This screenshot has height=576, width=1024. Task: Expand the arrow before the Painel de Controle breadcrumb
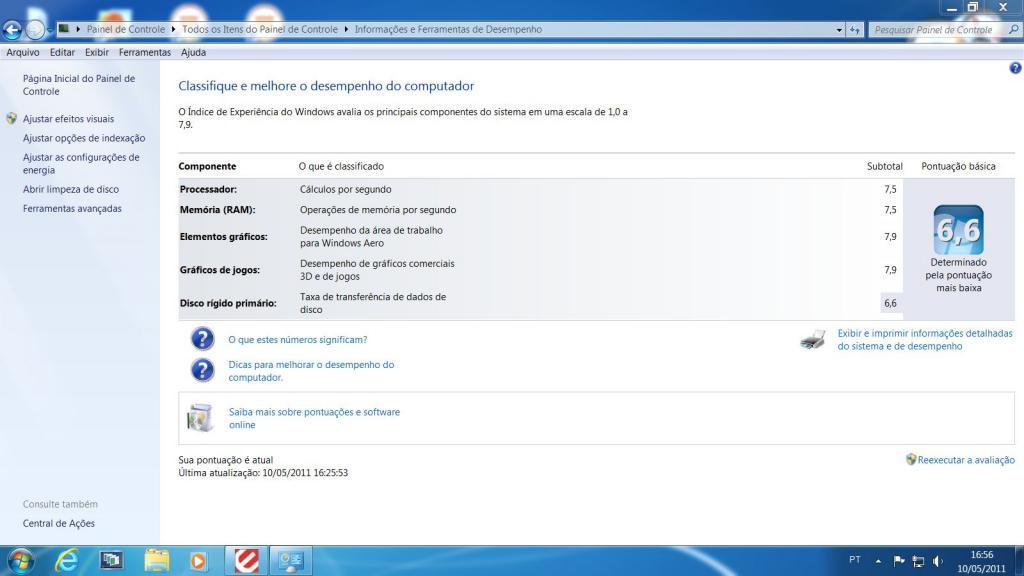pyautogui.click(x=78, y=29)
